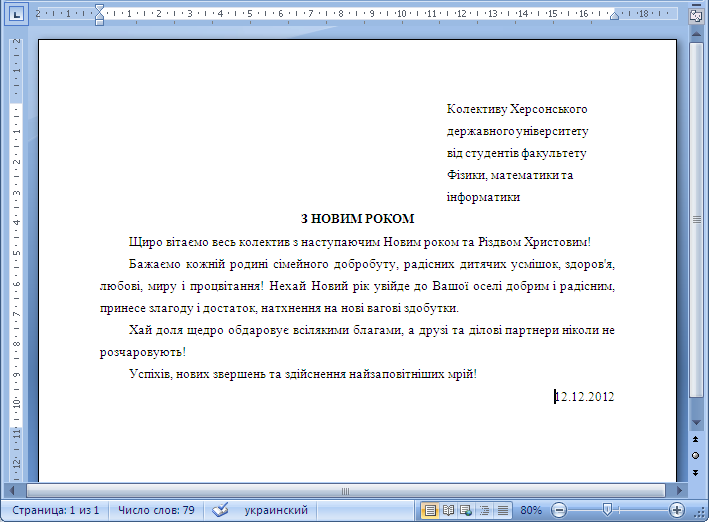Click the sentence starting Щиро вітаємо
The height and width of the screenshot is (522, 709).
point(359,242)
